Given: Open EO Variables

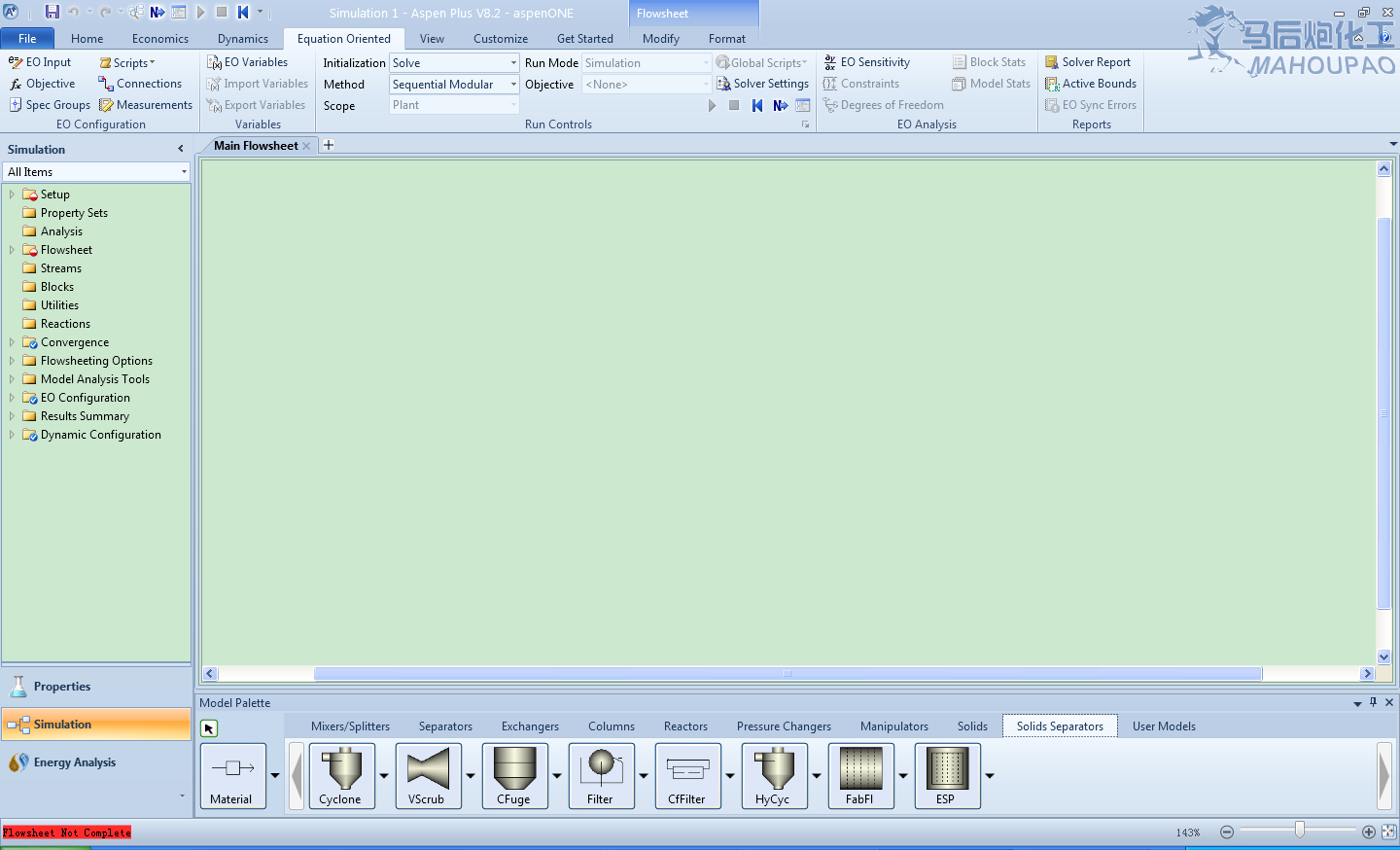Looking at the screenshot, I should (x=248, y=62).
